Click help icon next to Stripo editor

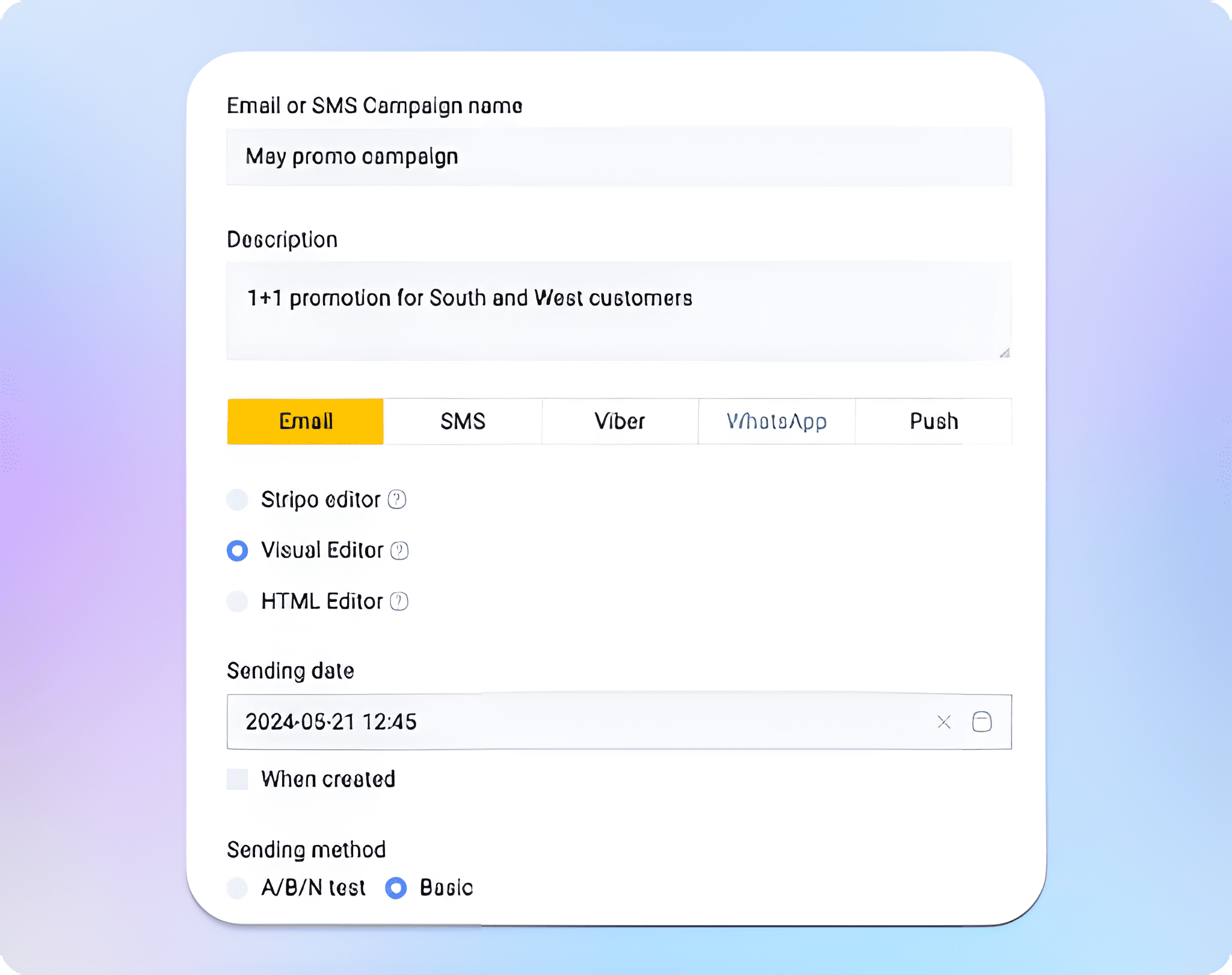coord(397,500)
